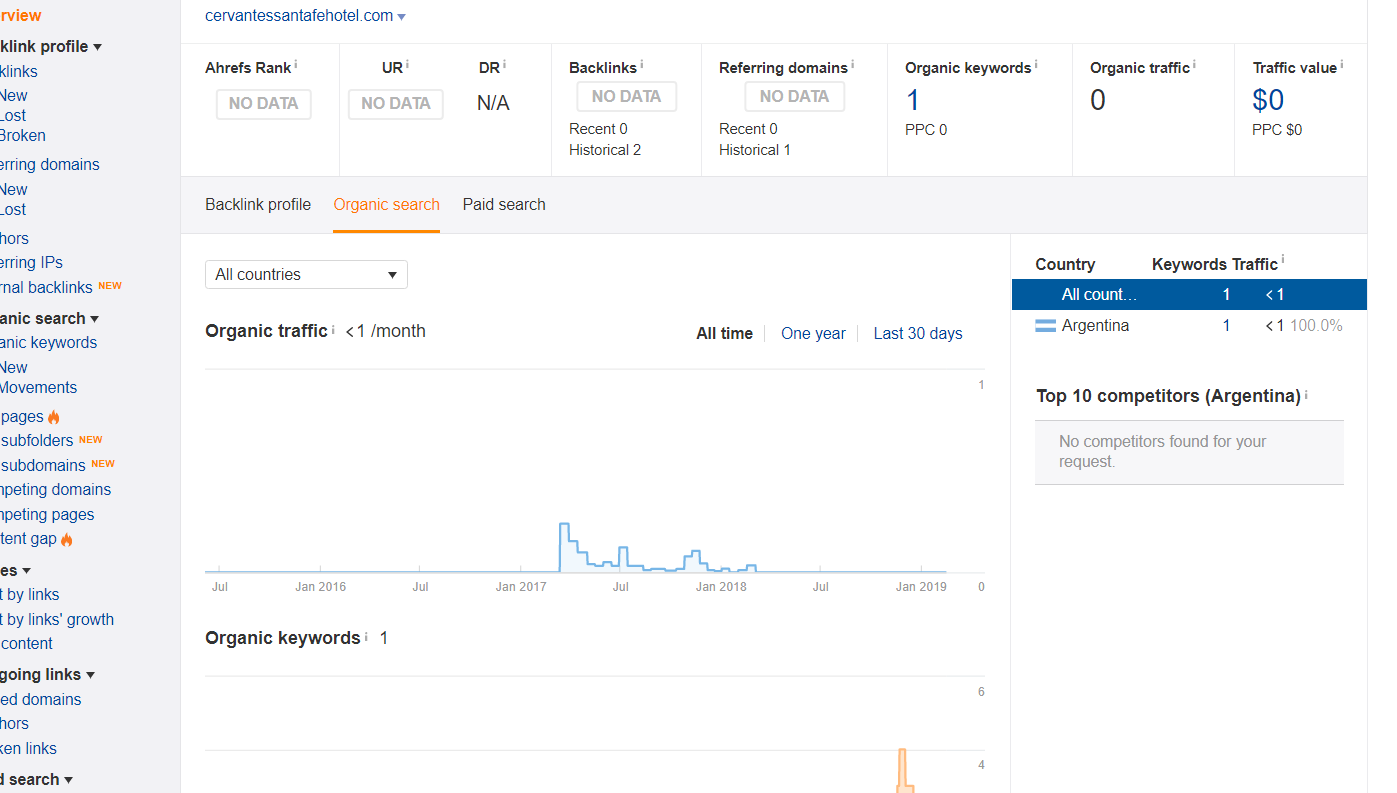Click the NEW badge beside Internal backlinks

110,285
